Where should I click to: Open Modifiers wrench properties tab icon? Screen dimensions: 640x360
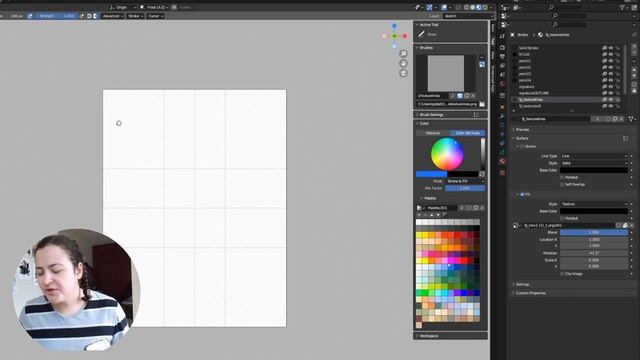point(502,116)
